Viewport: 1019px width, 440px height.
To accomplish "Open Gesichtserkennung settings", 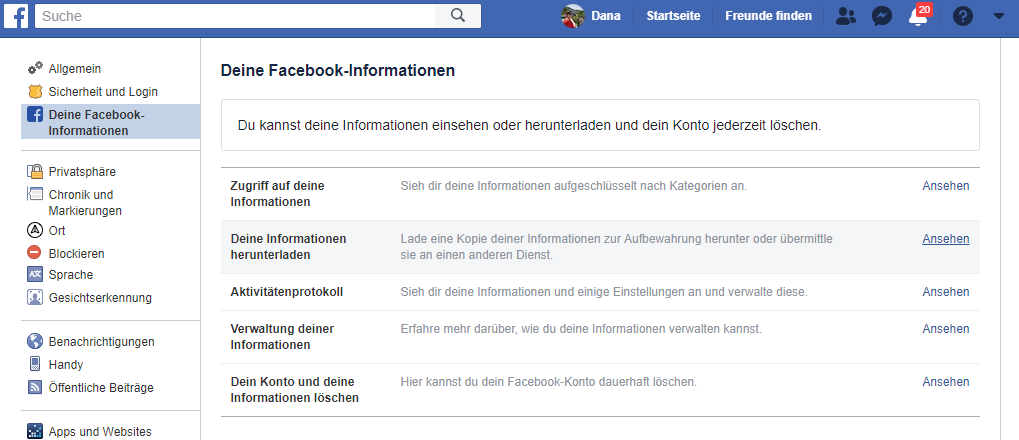I will [x=100, y=298].
